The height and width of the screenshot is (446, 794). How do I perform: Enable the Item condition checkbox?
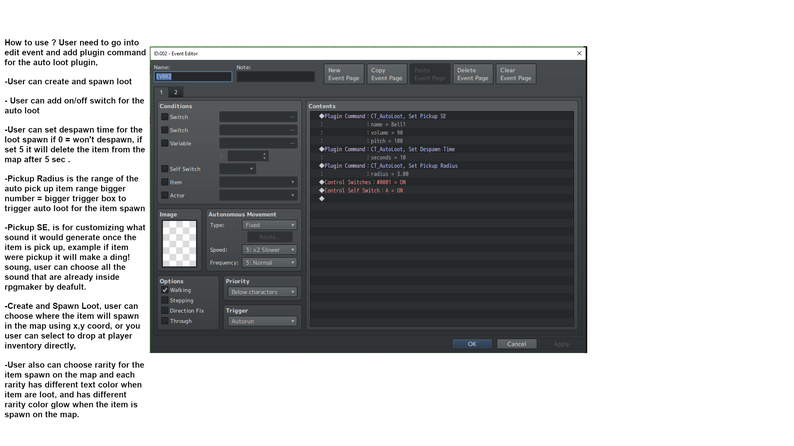click(x=165, y=182)
